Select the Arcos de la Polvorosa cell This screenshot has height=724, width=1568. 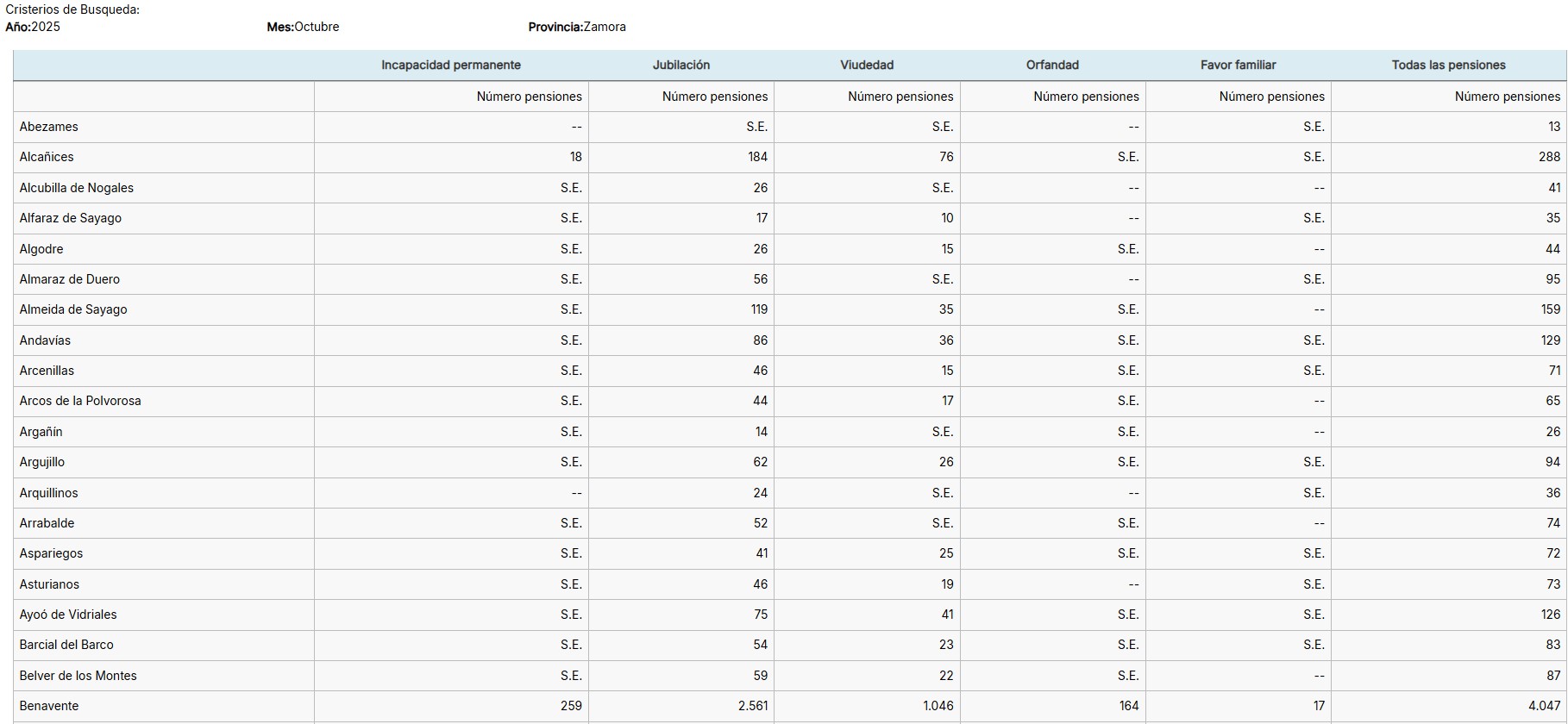coord(80,401)
